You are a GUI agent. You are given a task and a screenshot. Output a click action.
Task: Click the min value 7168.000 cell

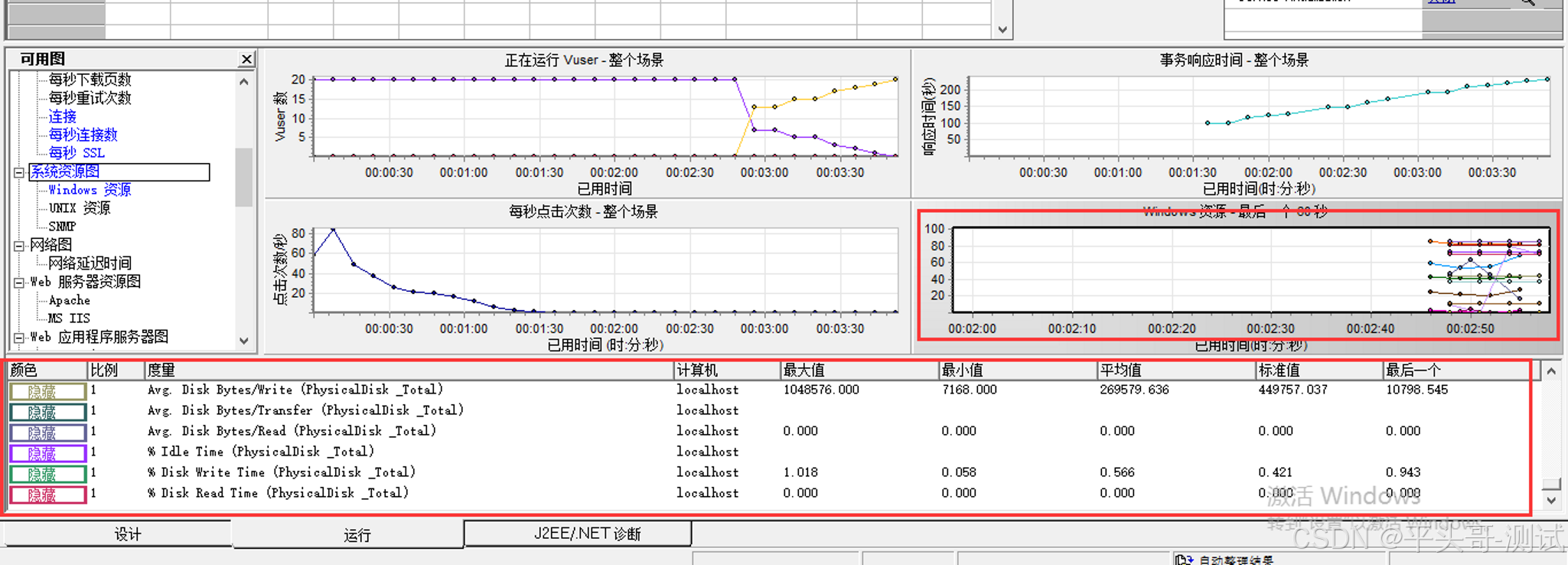(969, 390)
